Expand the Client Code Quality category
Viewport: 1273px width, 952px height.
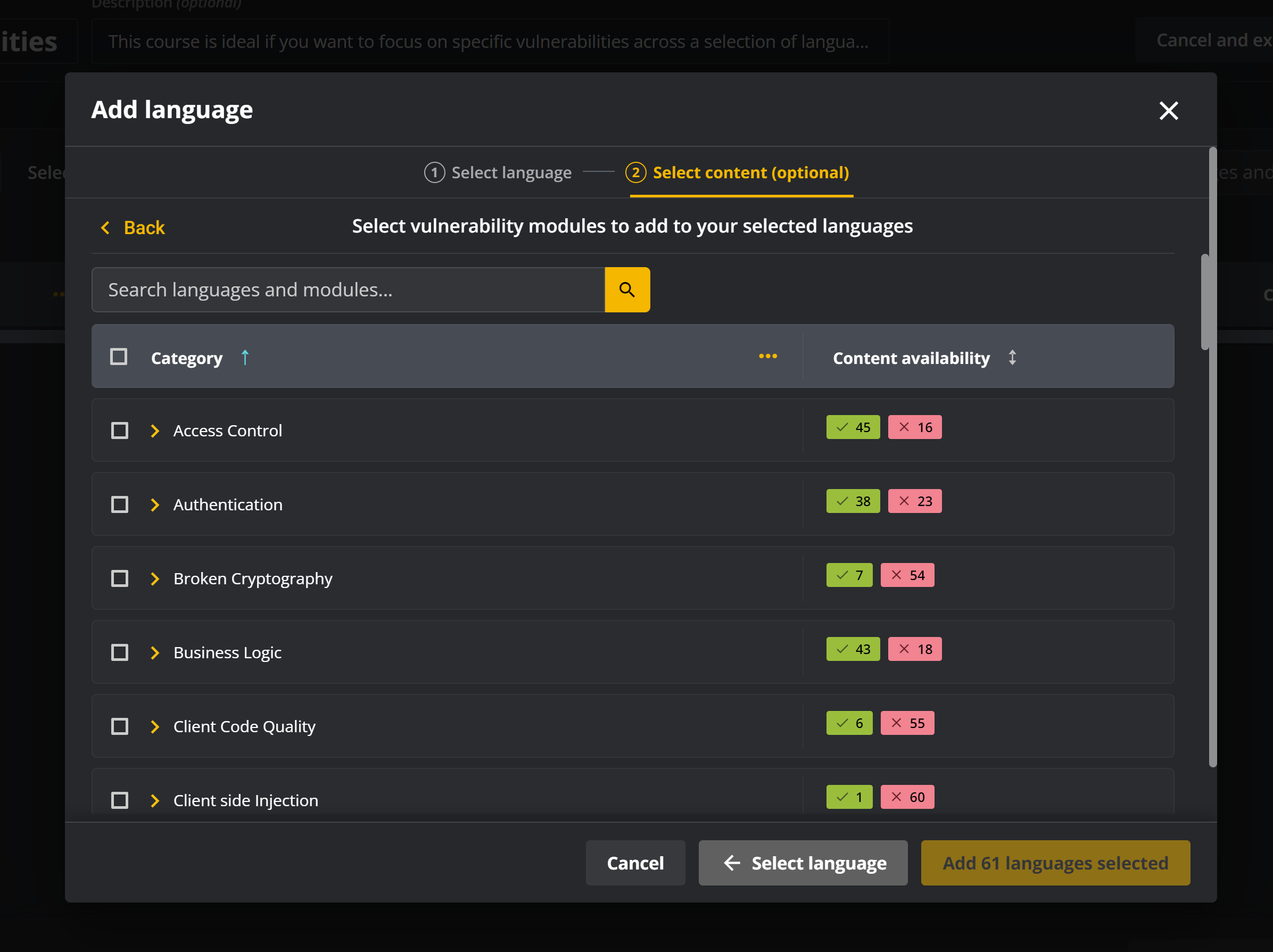[154, 726]
